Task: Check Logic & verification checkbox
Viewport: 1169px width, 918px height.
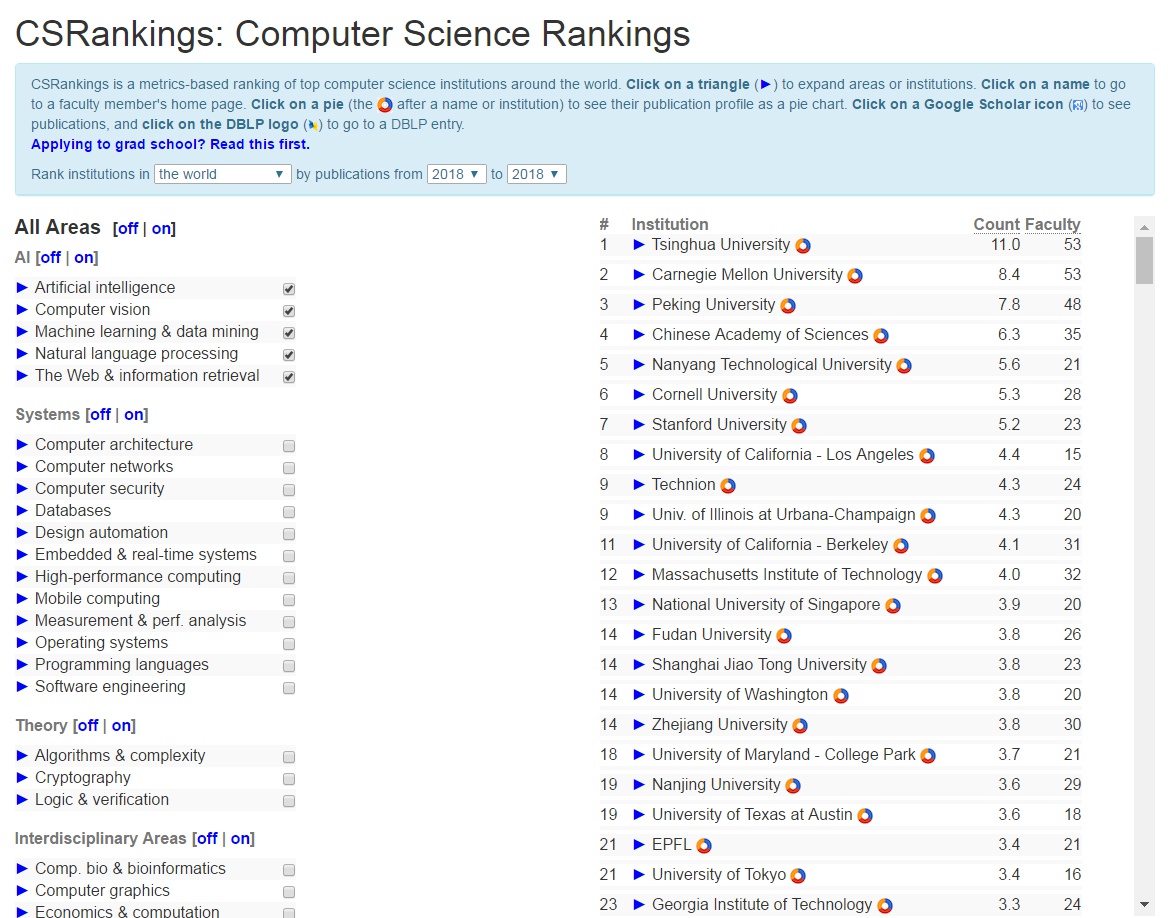Action: pos(289,801)
